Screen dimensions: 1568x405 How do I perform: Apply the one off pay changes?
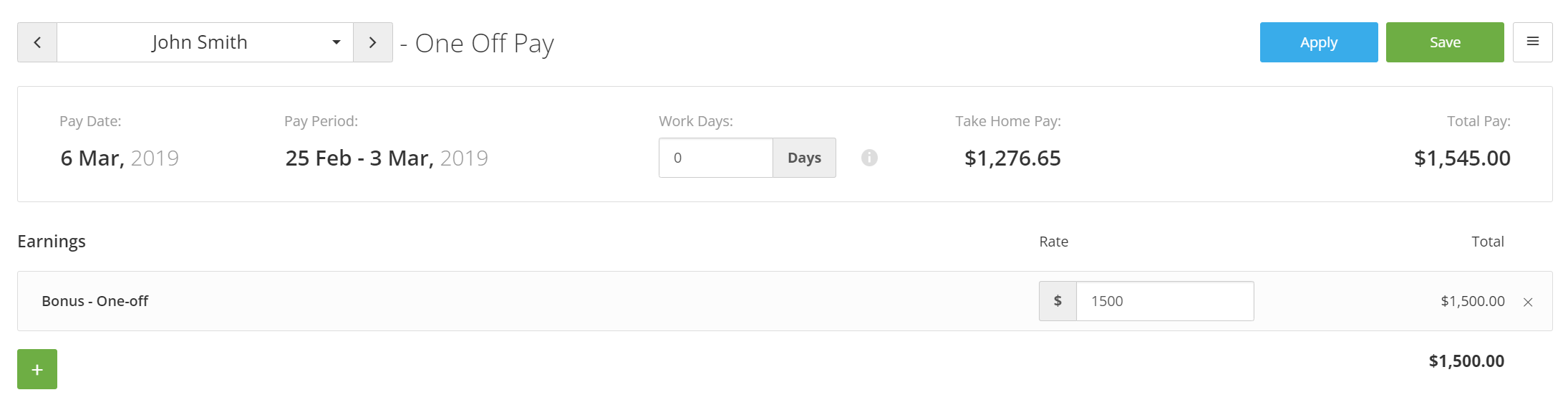pyautogui.click(x=1319, y=42)
